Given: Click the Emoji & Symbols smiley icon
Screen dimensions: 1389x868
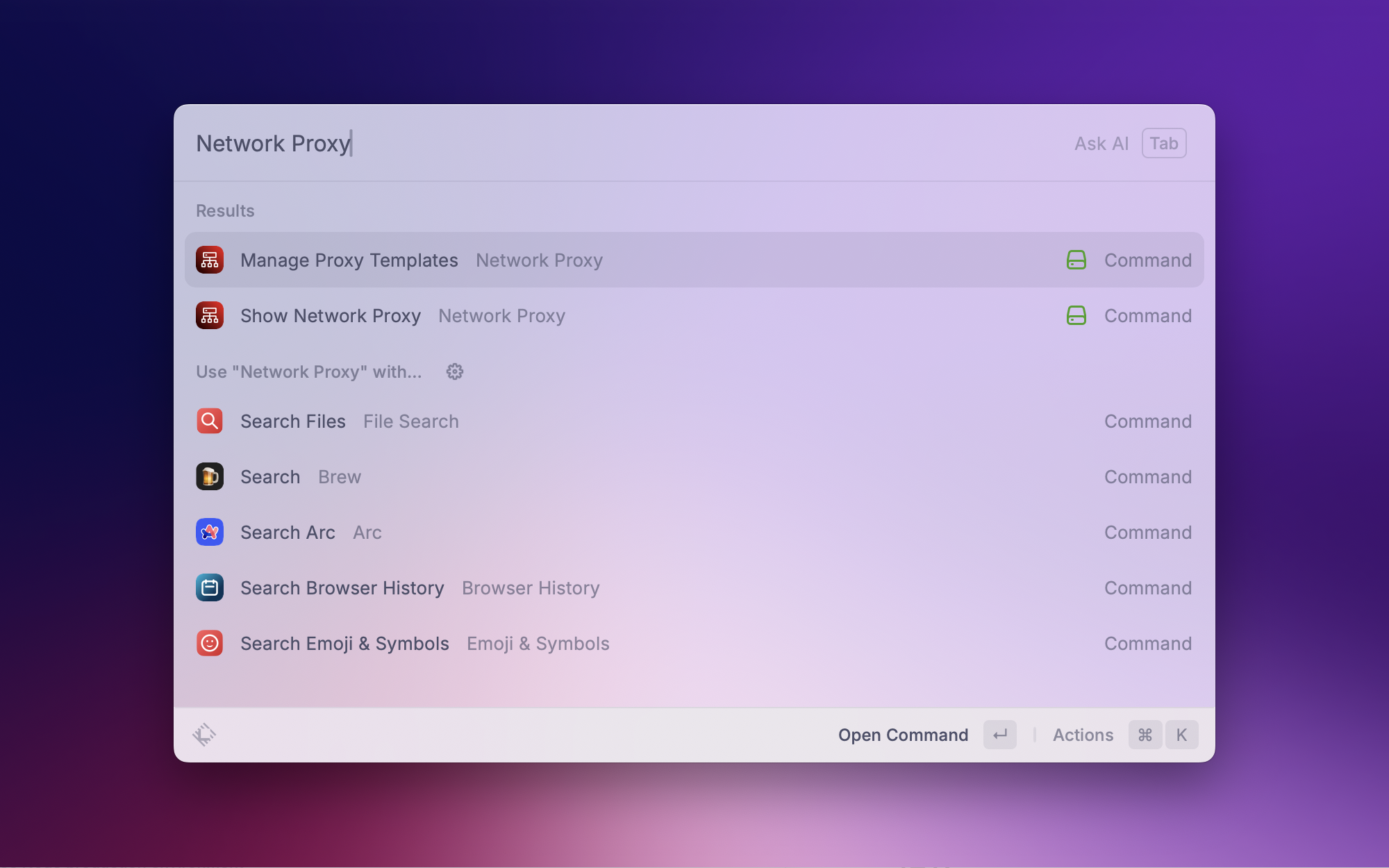Looking at the screenshot, I should [209, 644].
